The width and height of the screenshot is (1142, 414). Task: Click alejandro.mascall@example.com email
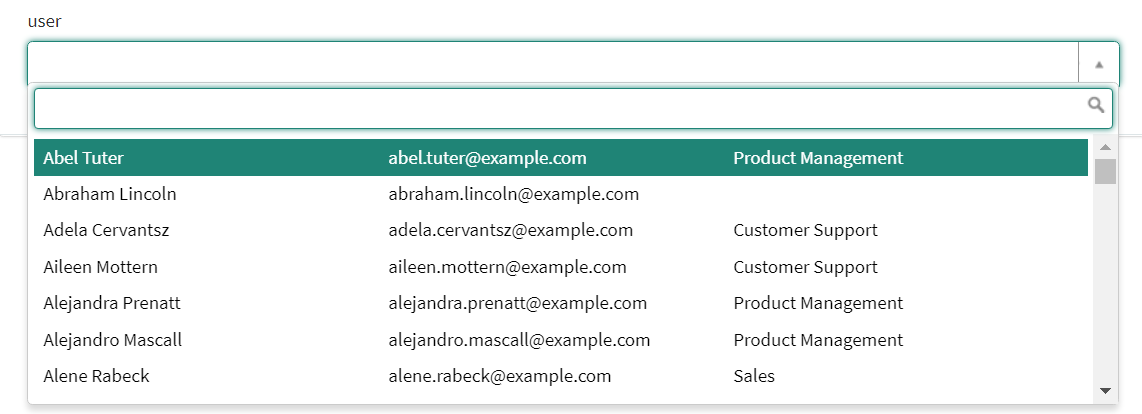[x=519, y=340]
